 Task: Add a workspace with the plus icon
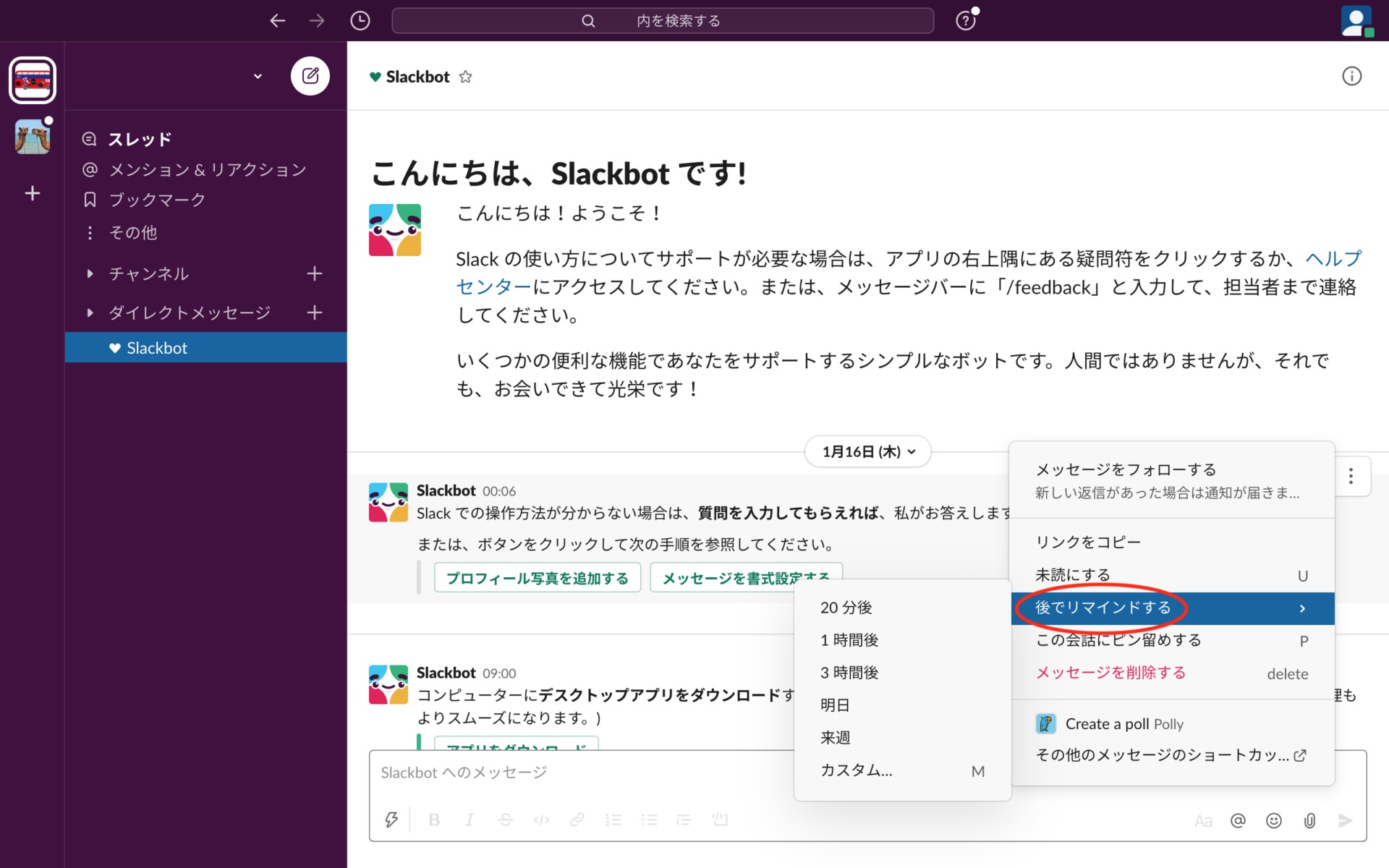[x=33, y=193]
